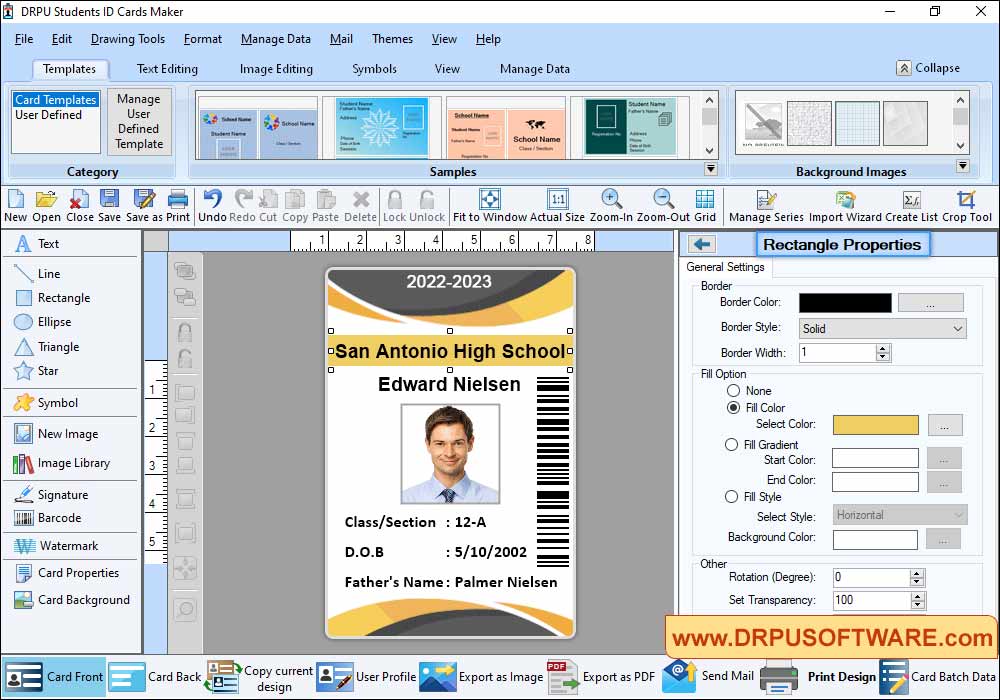Choose the Line tool in sidebar
Viewport: 1000px width, 700px height.
37,273
